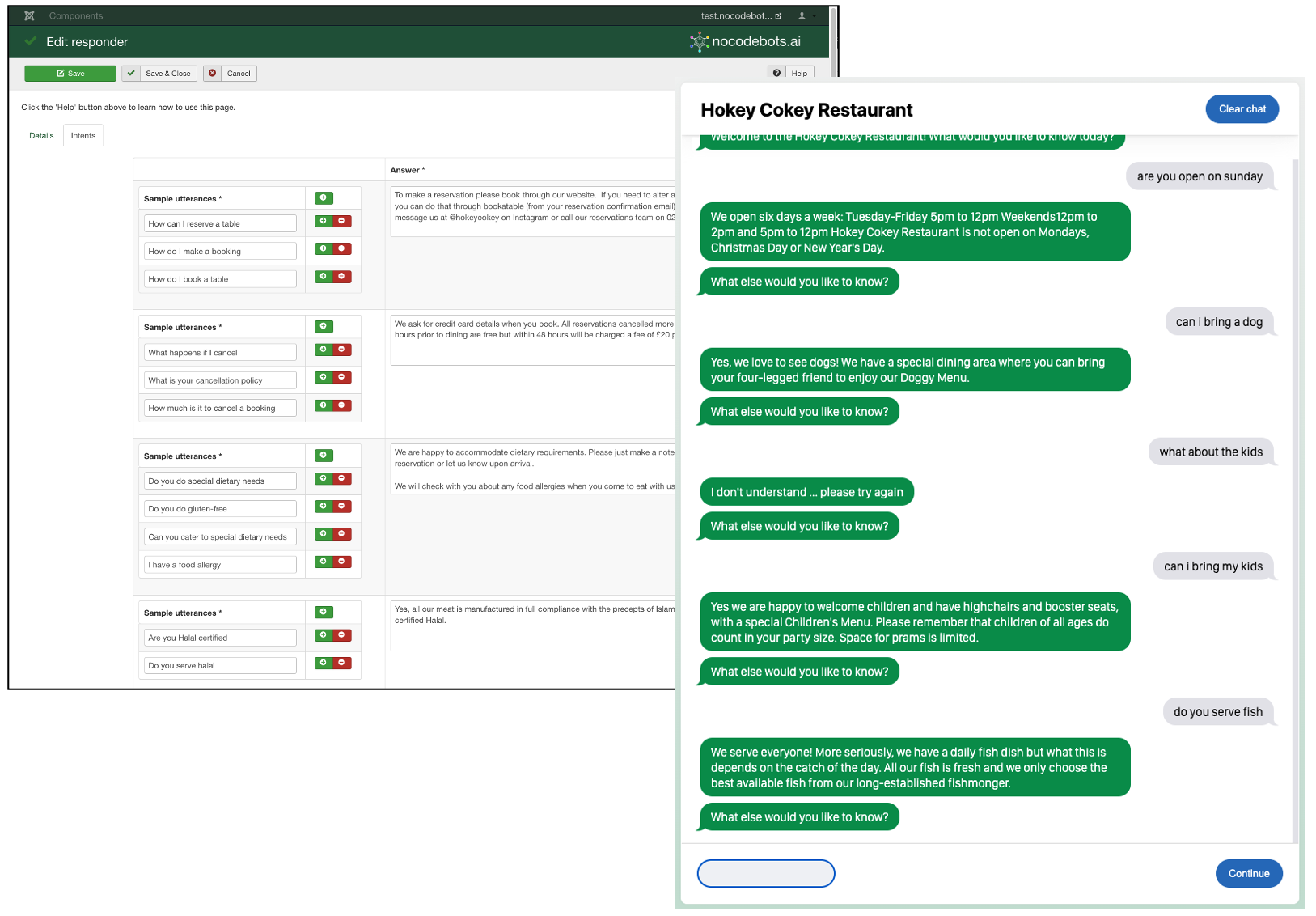Delete the 'What is your cancellation policy' utterance
The height and width of the screenshot is (916, 1316).
(342, 377)
